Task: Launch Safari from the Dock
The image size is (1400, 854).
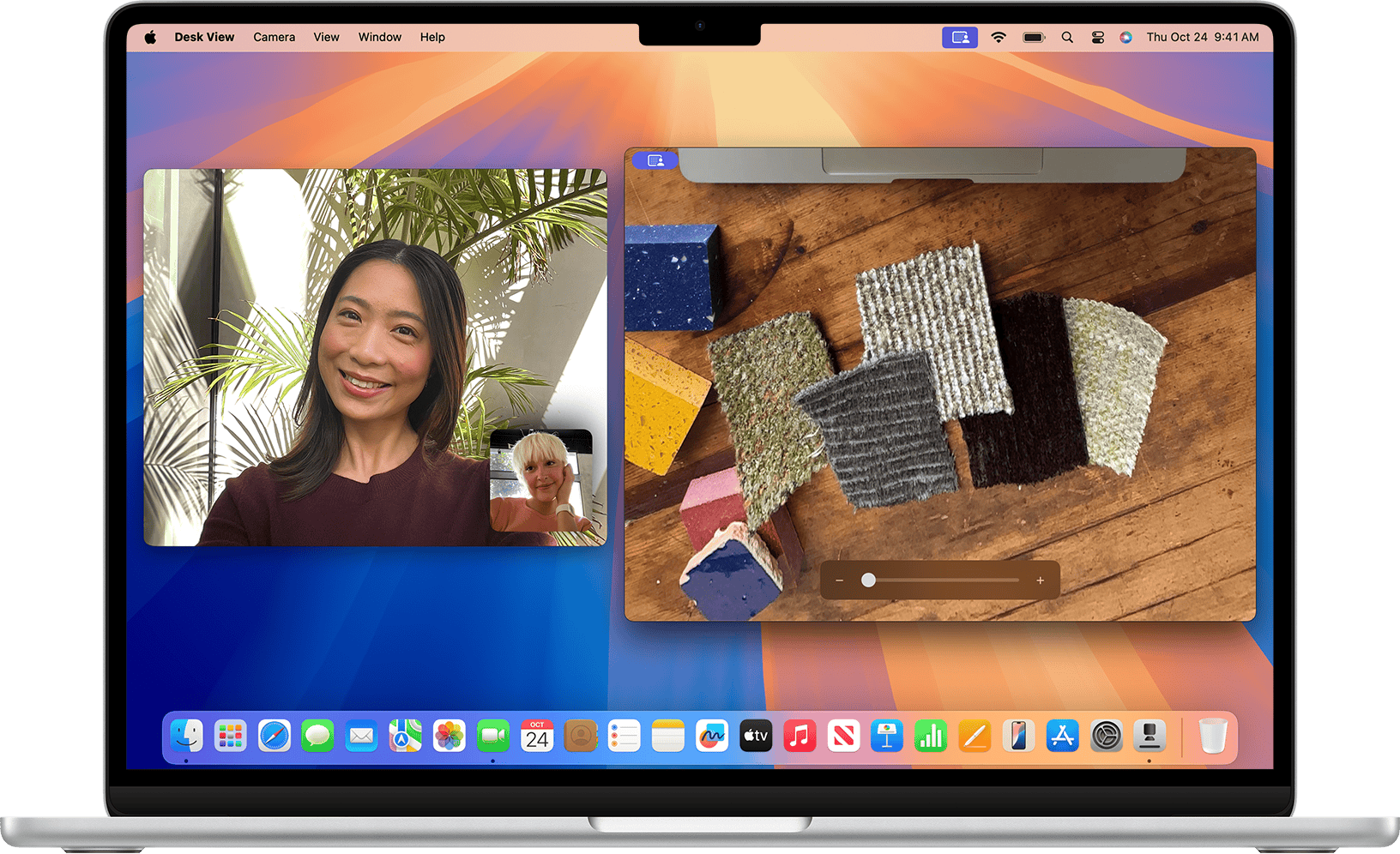Action: pyautogui.click(x=275, y=736)
